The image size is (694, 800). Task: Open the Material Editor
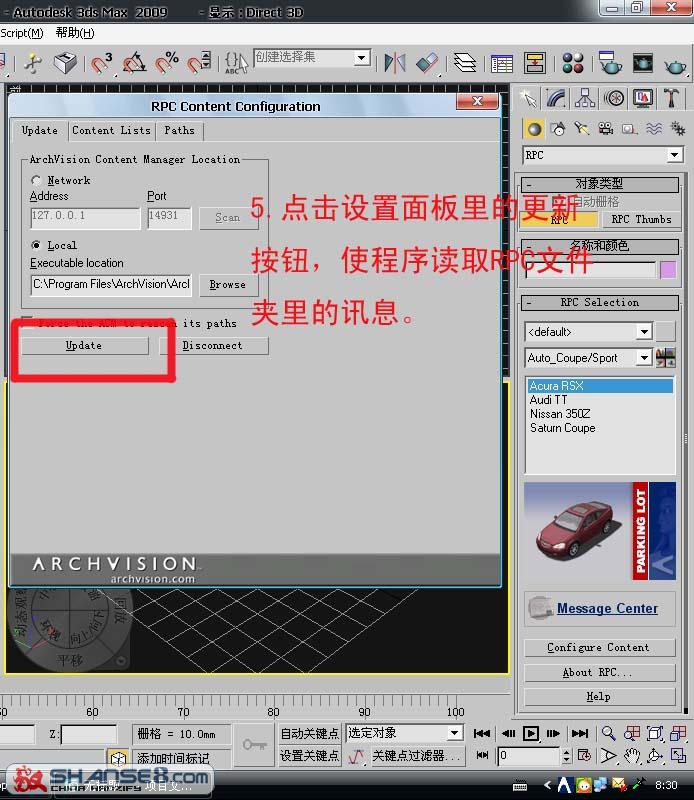point(573,63)
